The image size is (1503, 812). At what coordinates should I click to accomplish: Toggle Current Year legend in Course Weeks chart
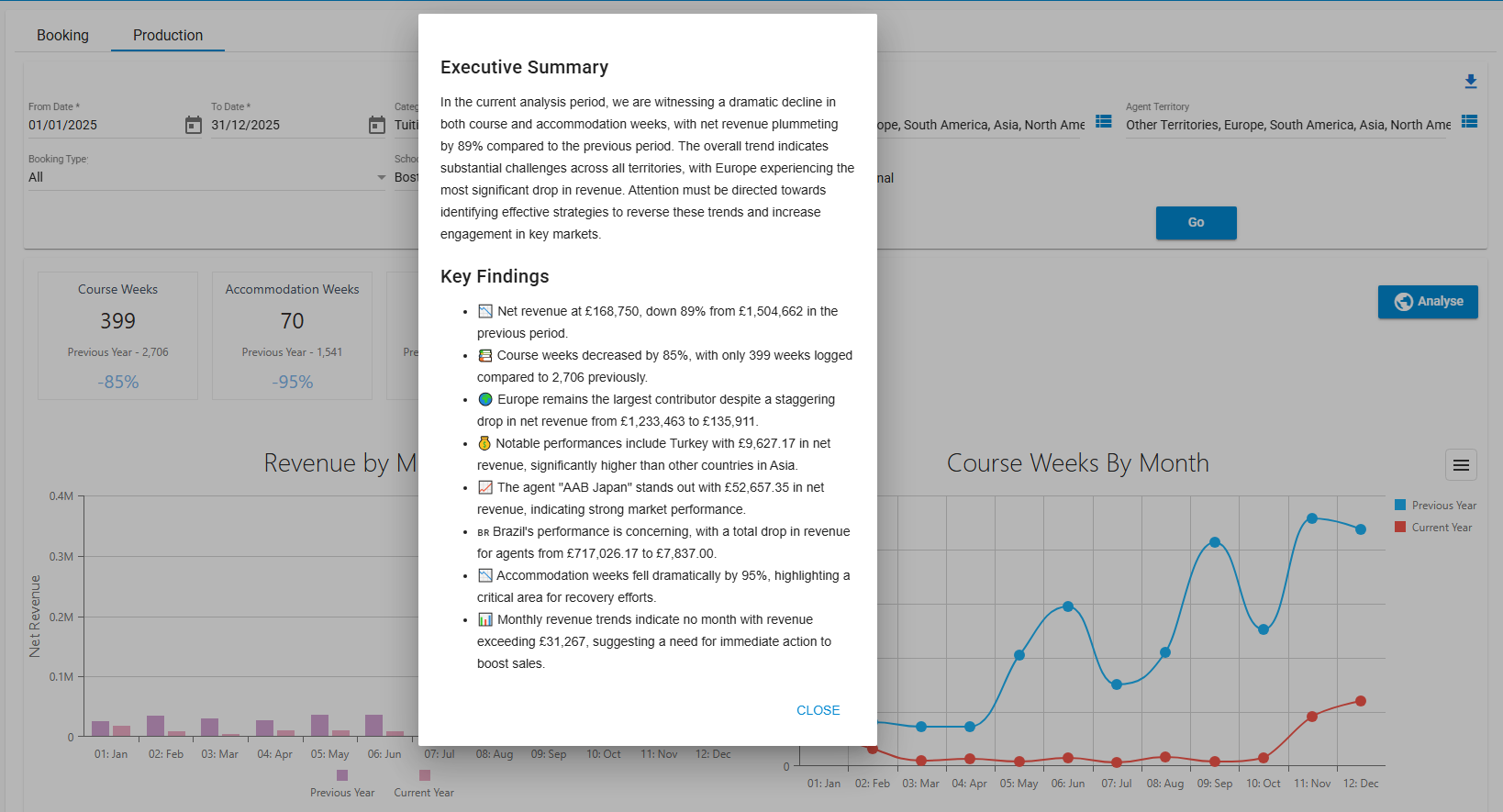click(x=1433, y=528)
